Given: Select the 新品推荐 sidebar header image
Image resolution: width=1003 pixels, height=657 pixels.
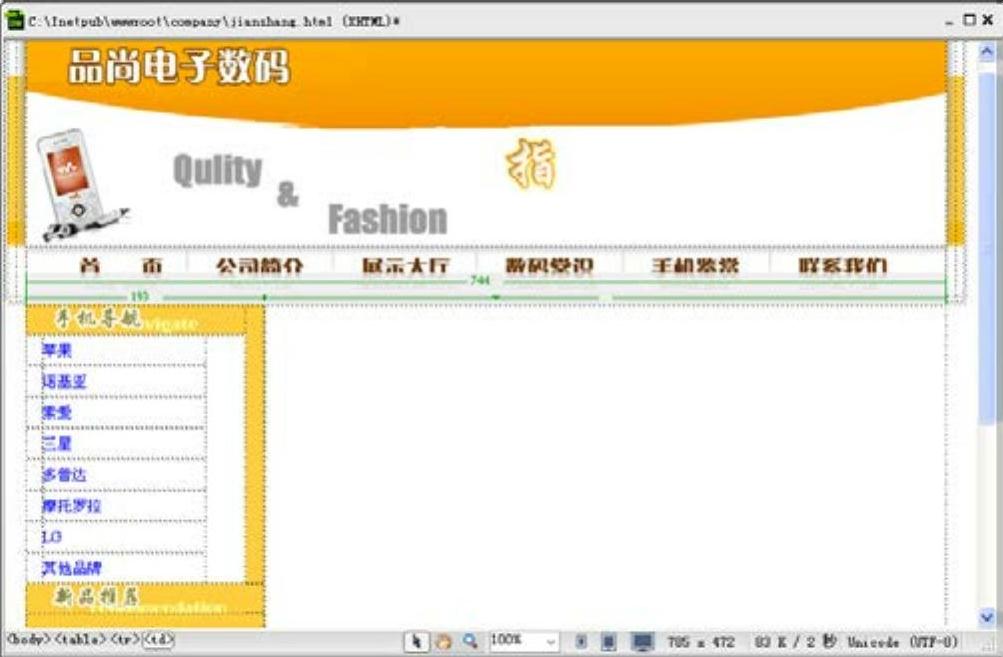Looking at the screenshot, I should (x=145, y=599).
